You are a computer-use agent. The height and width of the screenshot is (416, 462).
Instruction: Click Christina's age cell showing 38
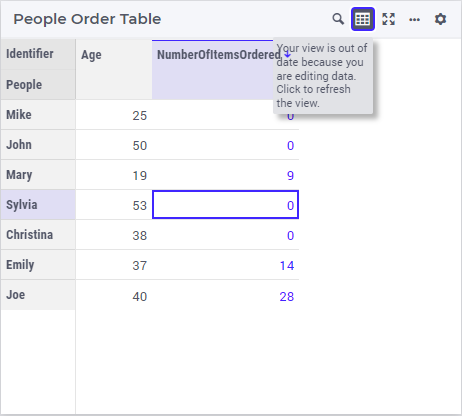[114, 235]
